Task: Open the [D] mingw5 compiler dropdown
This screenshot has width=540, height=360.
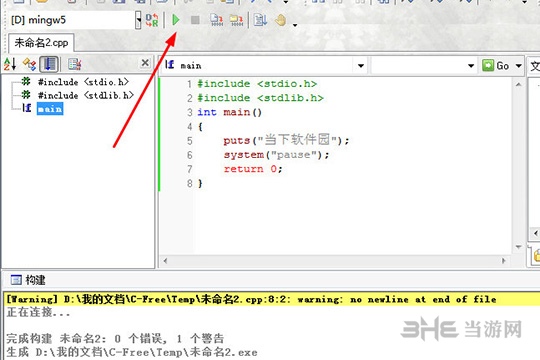Action: [138, 20]
